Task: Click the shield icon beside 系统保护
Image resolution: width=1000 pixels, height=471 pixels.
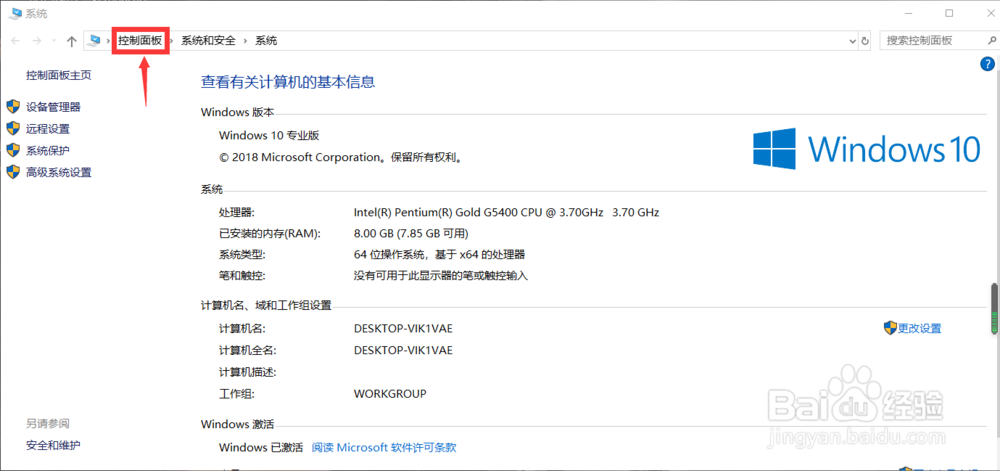Action: pos(13,150)
